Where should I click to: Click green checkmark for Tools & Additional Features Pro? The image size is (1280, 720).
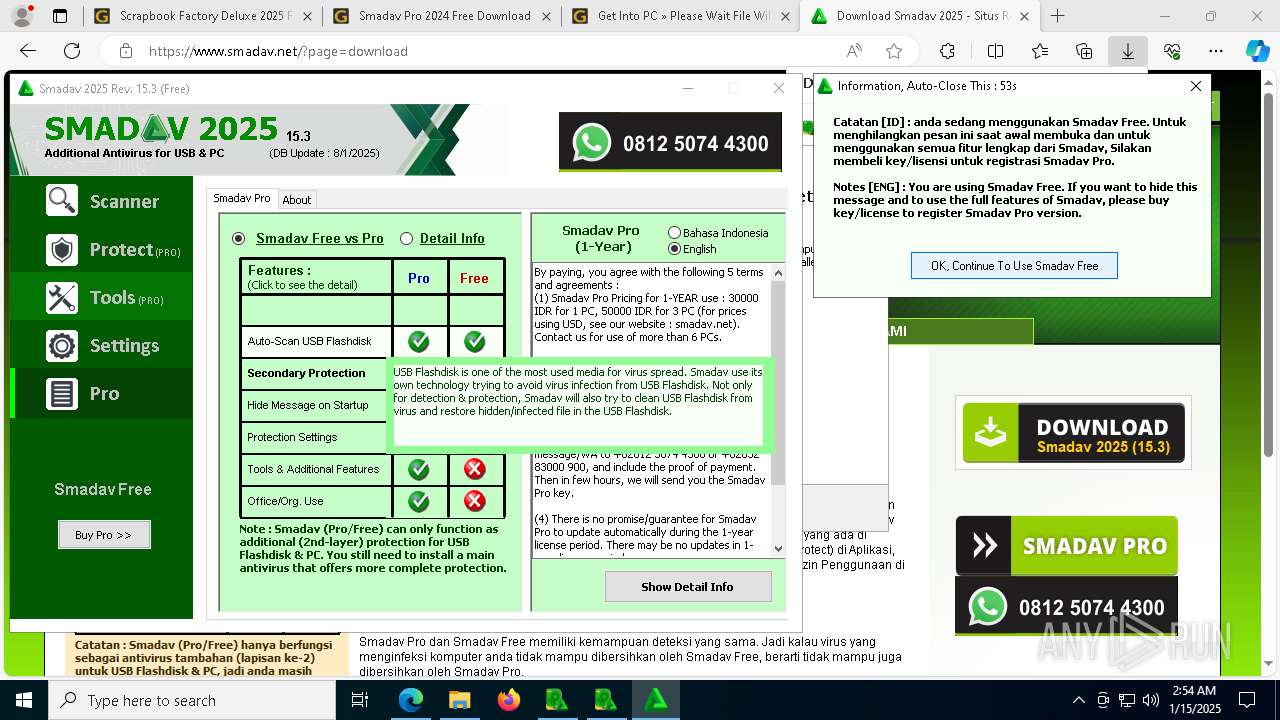[x=419, y=469]
